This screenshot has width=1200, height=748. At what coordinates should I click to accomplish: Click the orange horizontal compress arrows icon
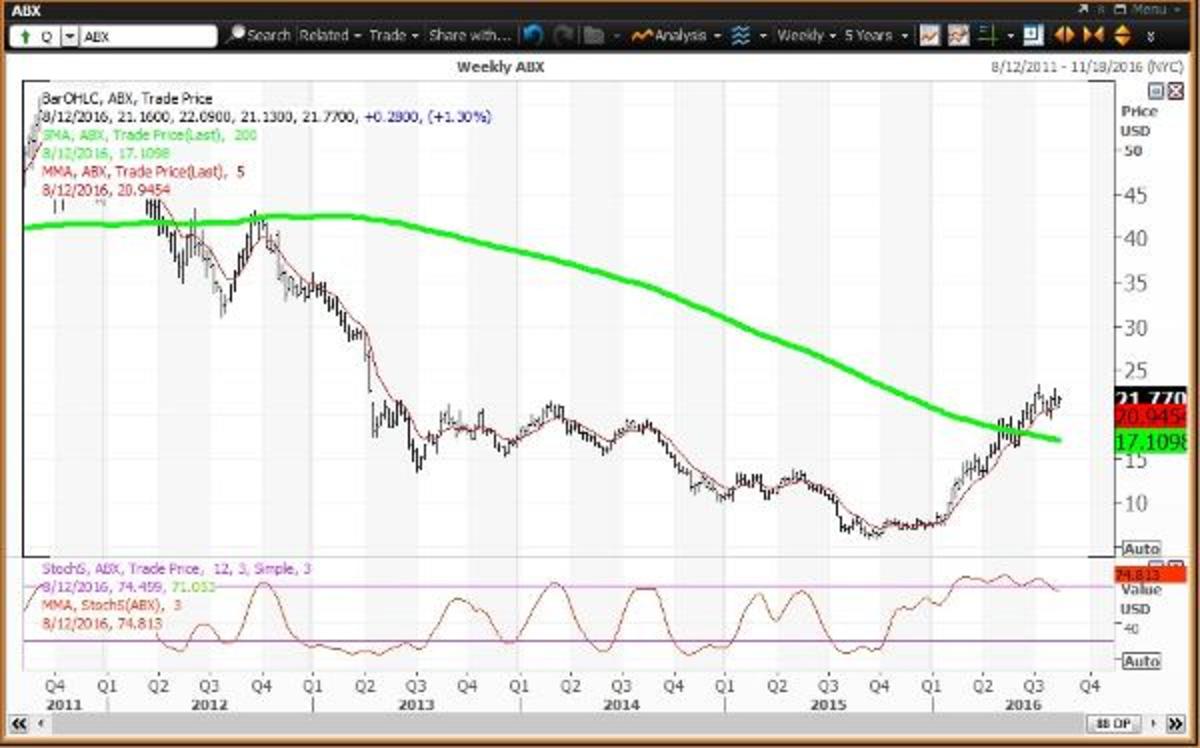pyautogui.click(x=1092, y=35)
